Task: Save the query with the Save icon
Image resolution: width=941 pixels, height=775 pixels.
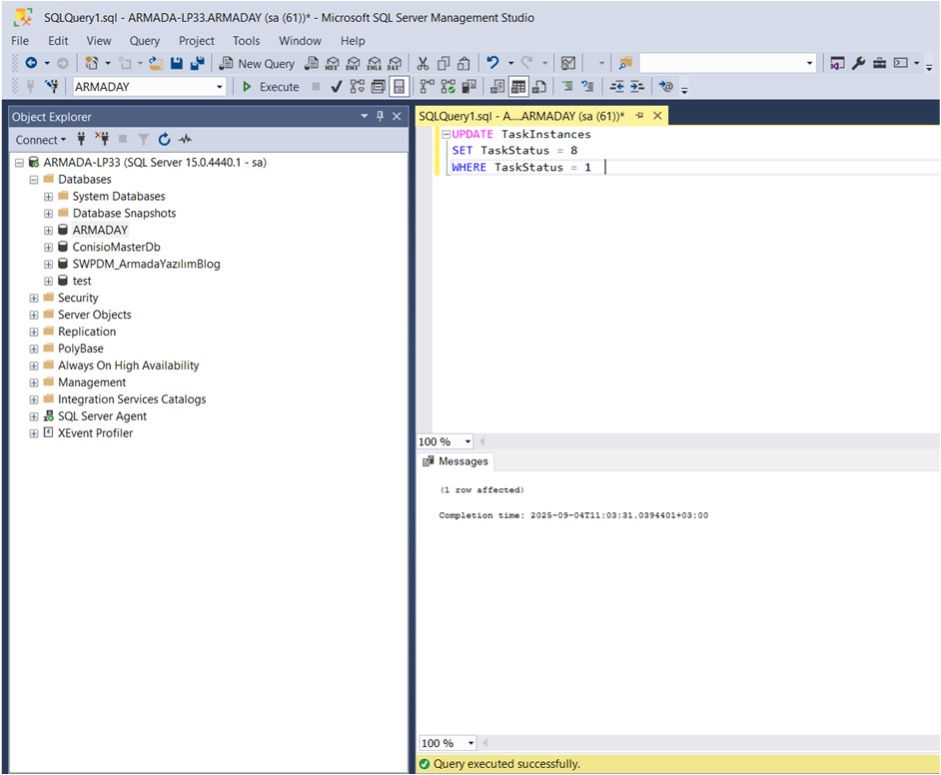Action: click(x=176, y=63)
